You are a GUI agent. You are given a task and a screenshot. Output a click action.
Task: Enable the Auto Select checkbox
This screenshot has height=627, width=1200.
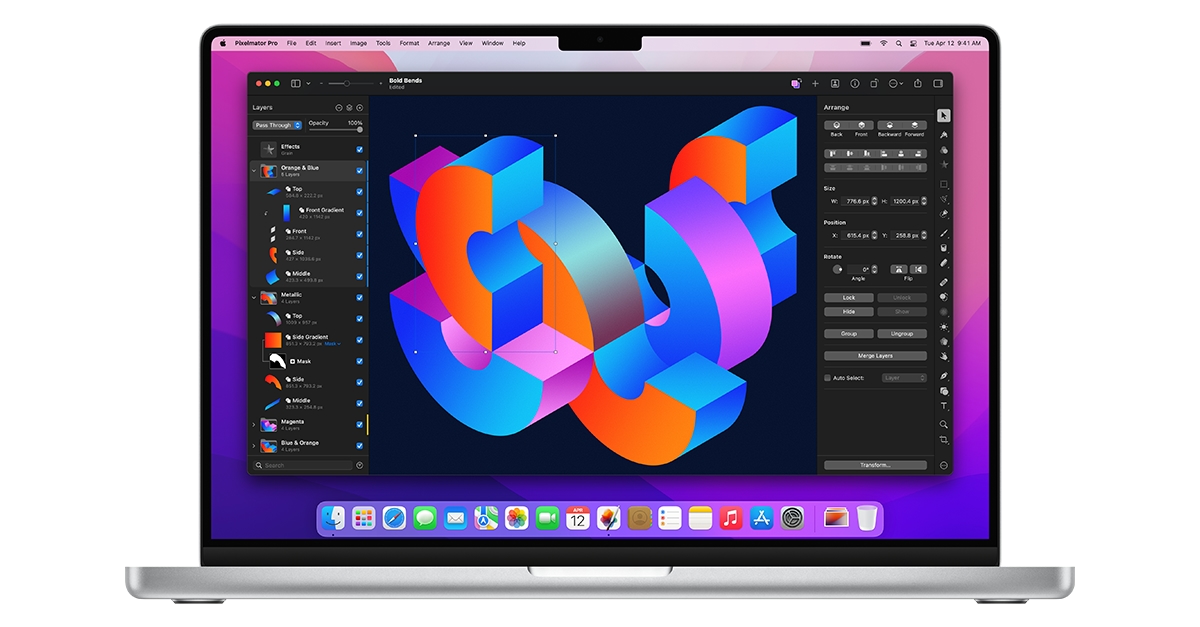(827, 378)
